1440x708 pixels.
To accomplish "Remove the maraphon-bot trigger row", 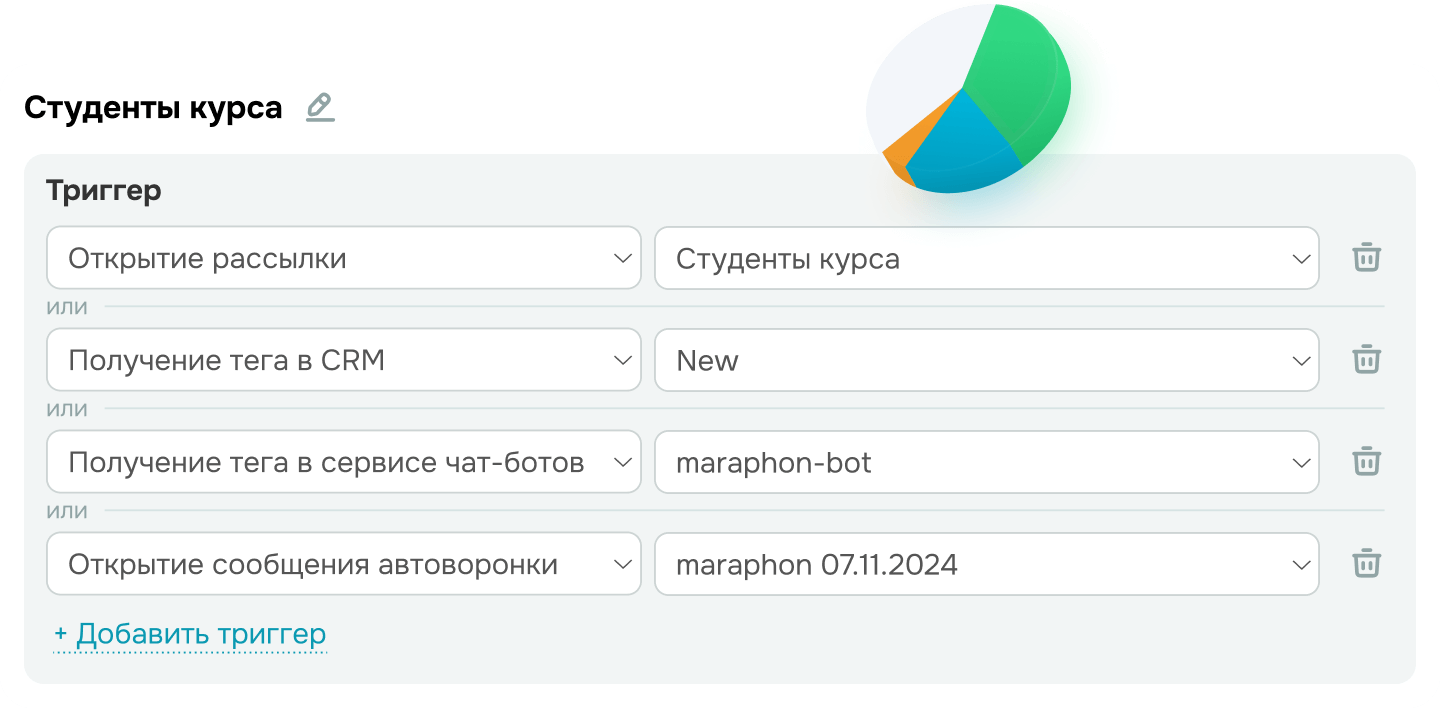I will [1366, 462].
